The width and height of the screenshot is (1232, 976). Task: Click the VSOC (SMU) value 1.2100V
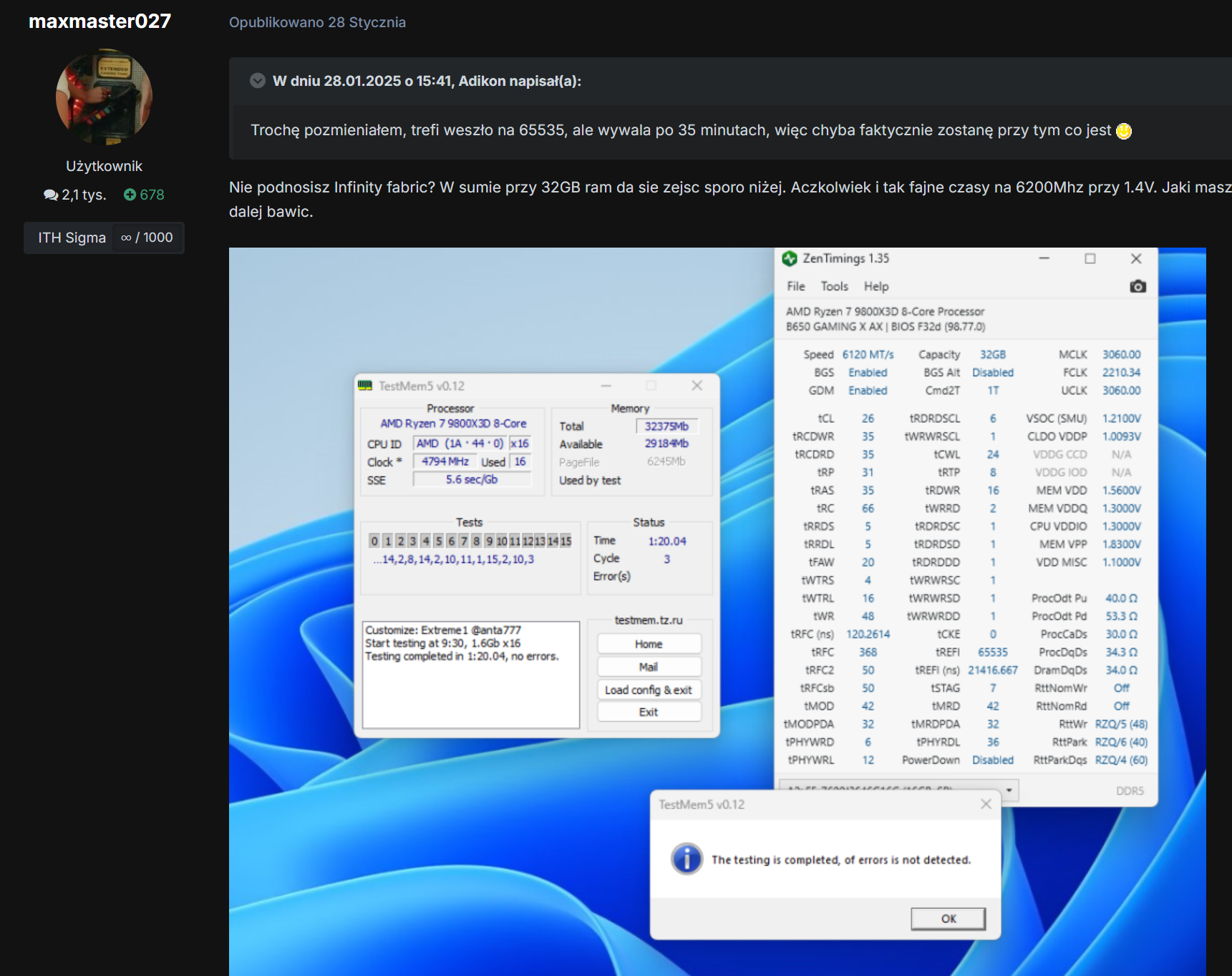pyautogui.click(x=1121, y=418)
